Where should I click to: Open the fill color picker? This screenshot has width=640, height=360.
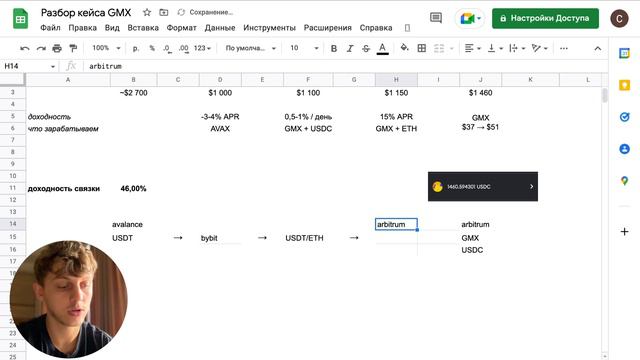pos(404,48)
